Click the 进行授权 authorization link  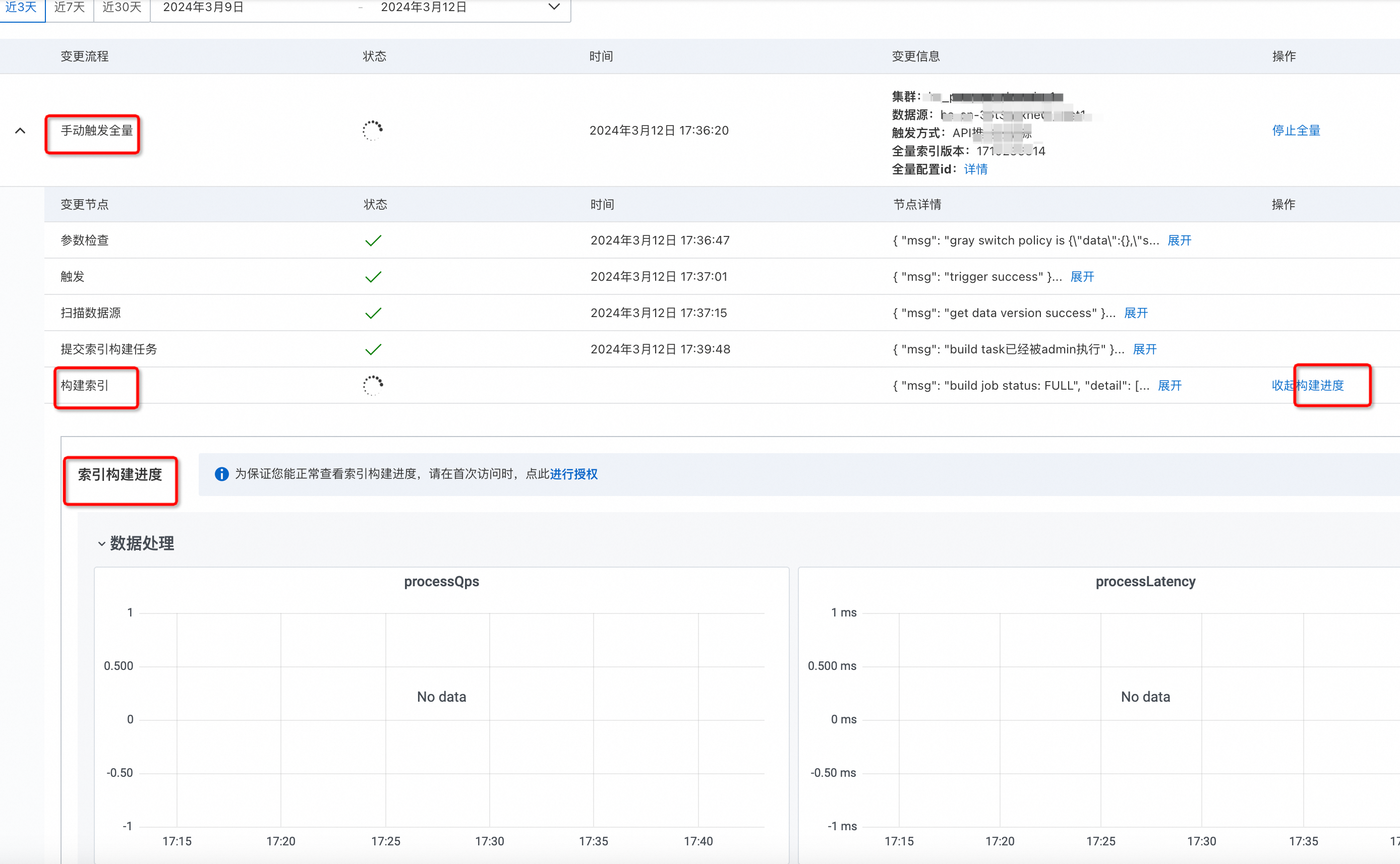click(x=573, y=474)
